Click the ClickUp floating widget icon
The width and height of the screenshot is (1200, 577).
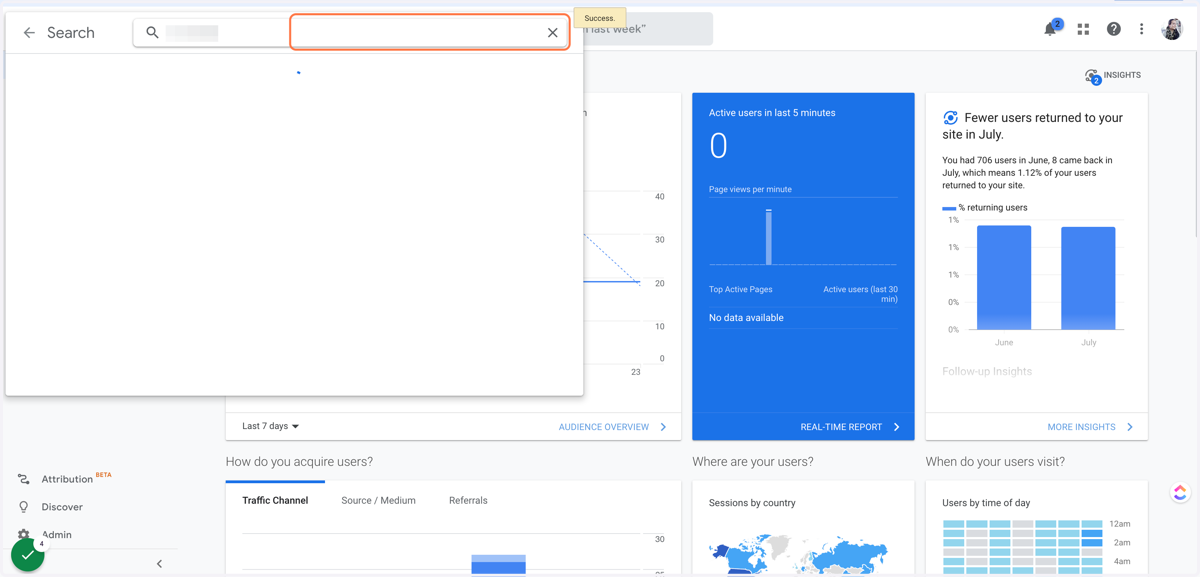pos(1180,492)
